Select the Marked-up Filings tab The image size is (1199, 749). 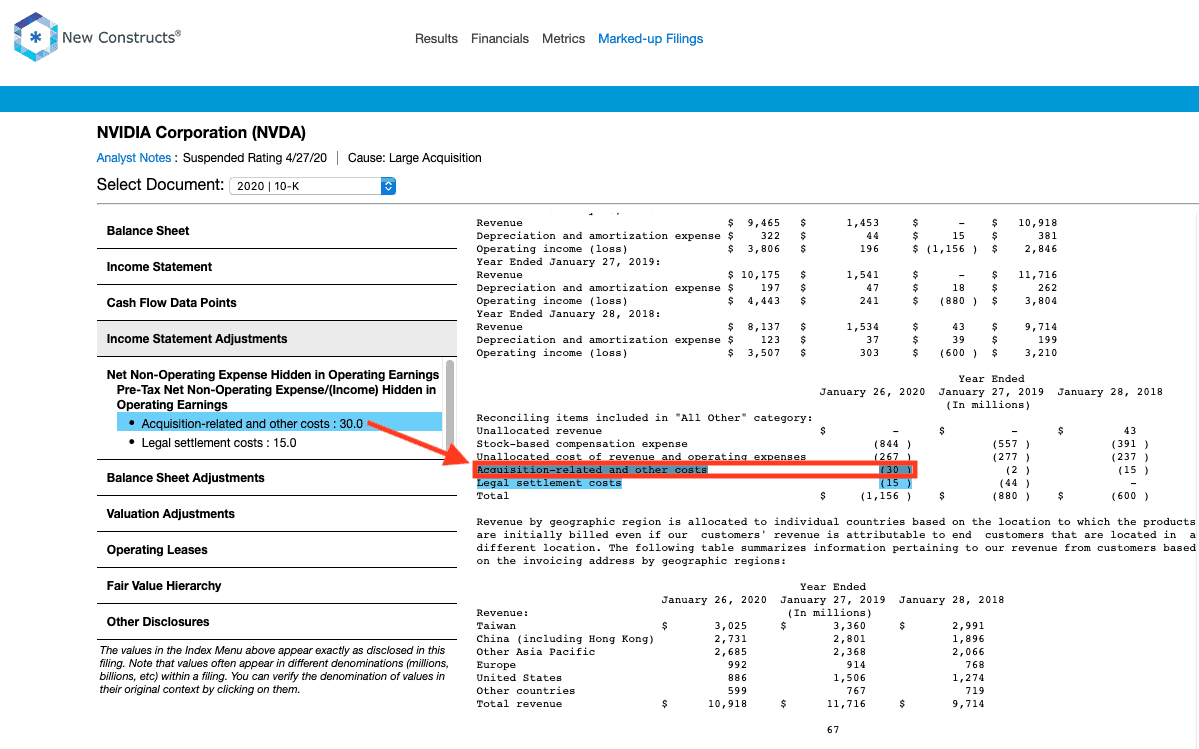pos(650,39)
